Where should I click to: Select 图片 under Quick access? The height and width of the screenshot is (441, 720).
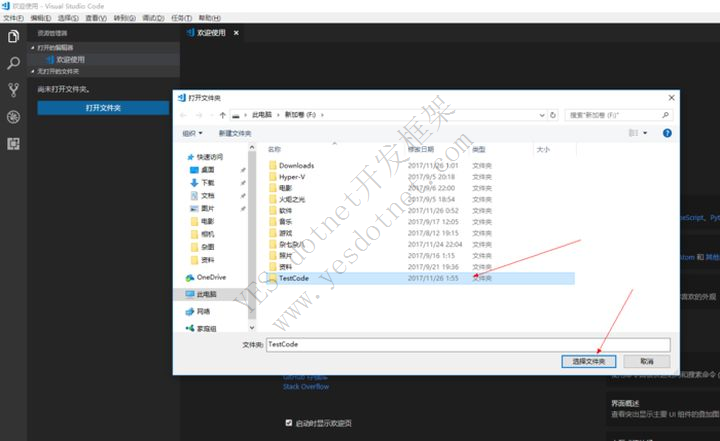point(202,208)
